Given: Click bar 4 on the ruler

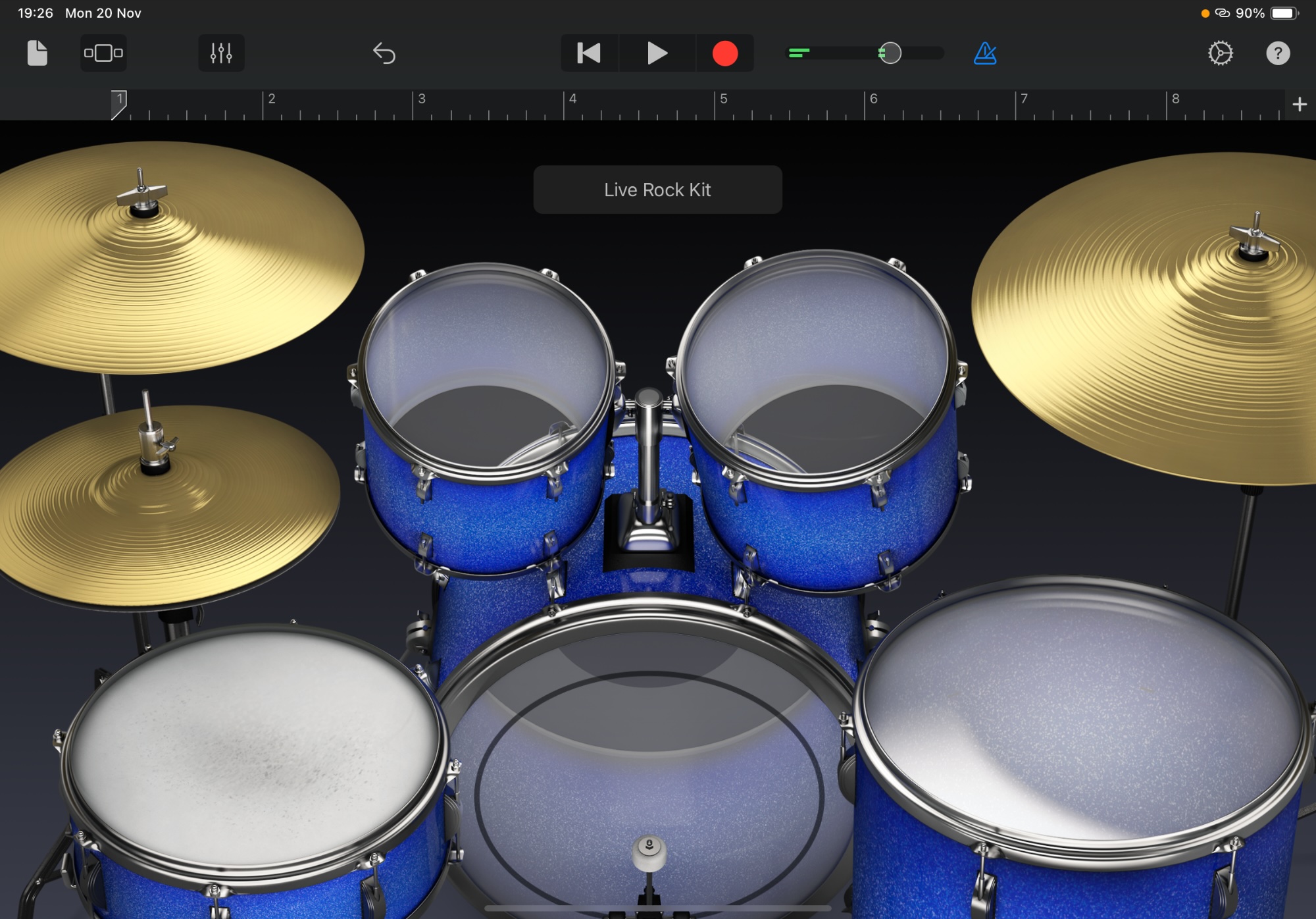Looking at the screenshot, I should pos(572,99).
